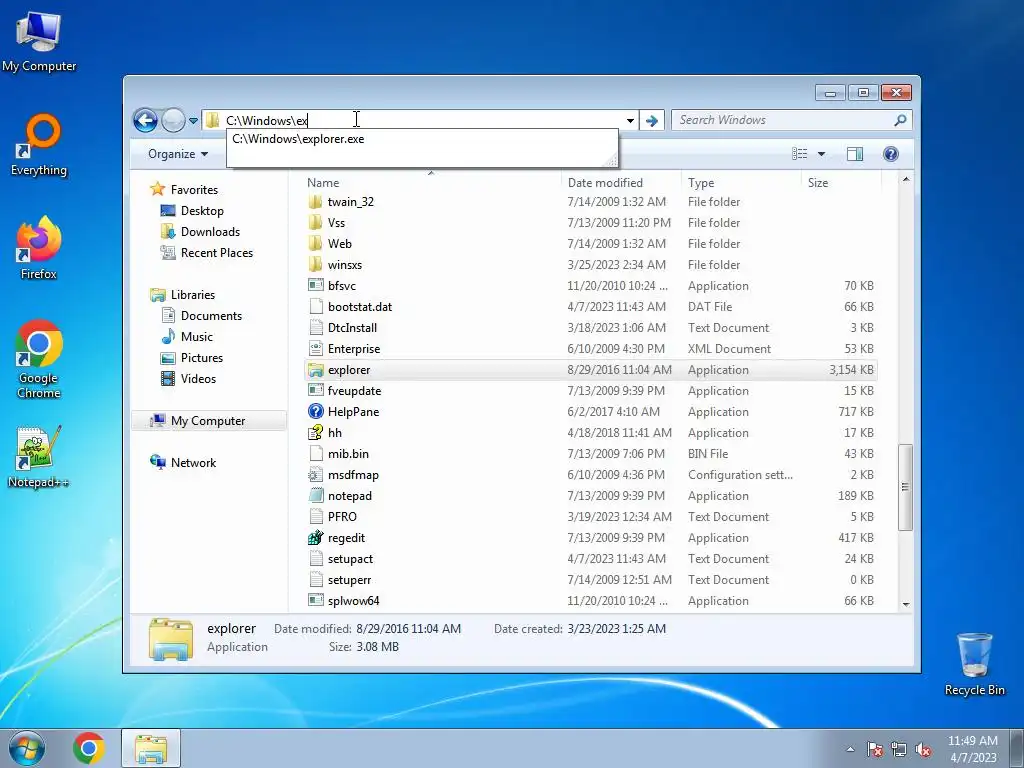Screen dimensions: 1024x768
Task: Select the DtcInstall text document
Action: pos(352,328)
